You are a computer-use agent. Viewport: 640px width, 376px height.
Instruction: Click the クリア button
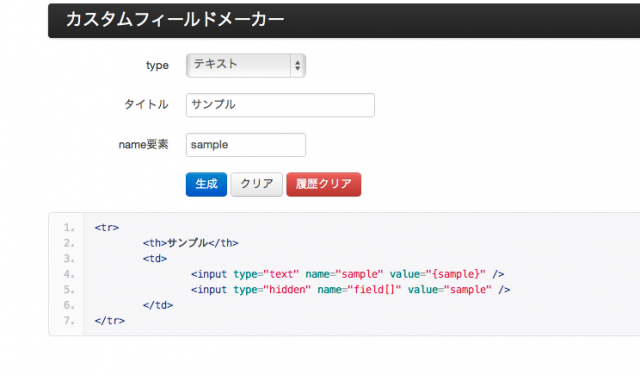(x=256, y=184)
